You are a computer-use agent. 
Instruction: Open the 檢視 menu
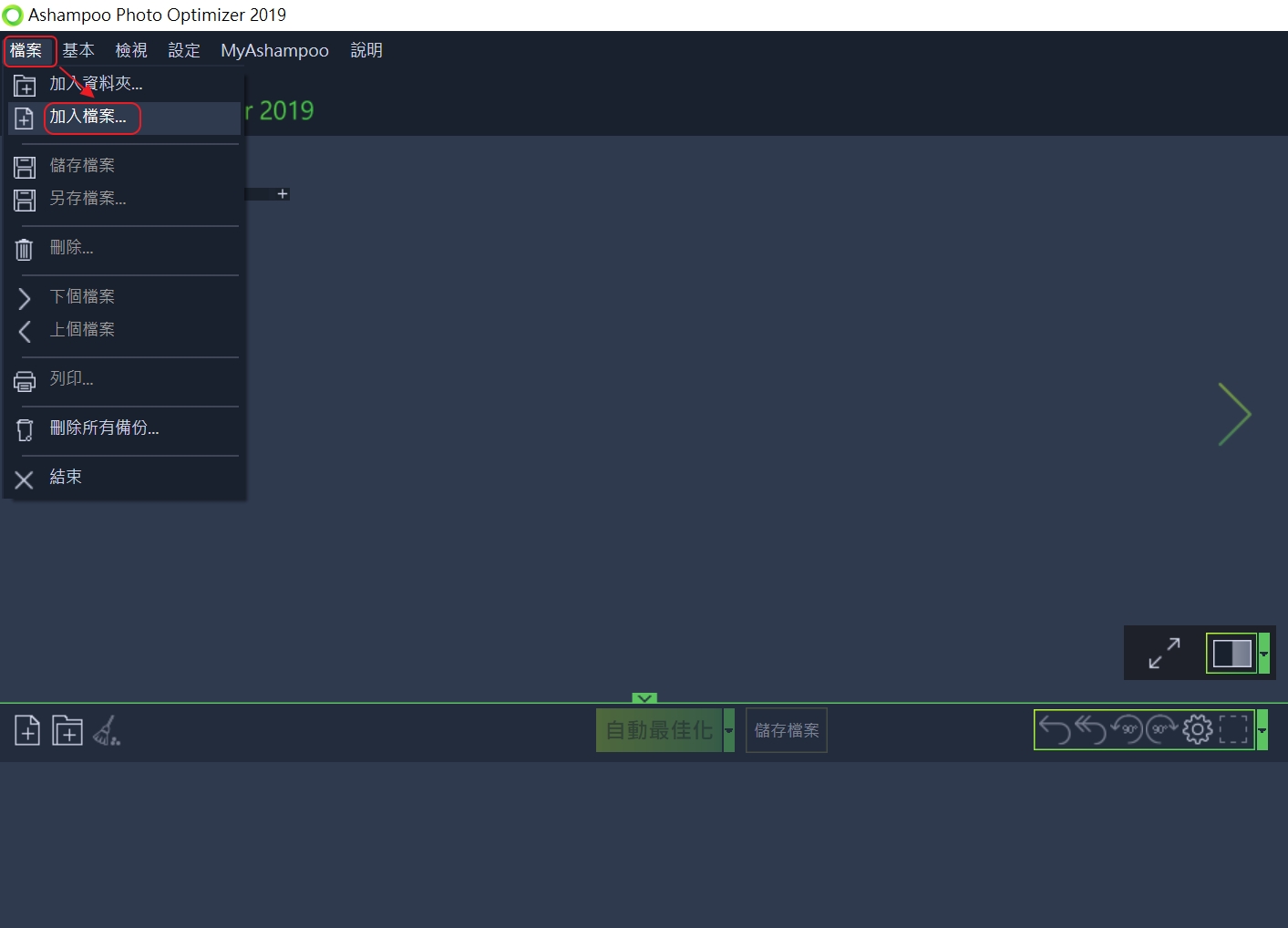pos(131,51)
